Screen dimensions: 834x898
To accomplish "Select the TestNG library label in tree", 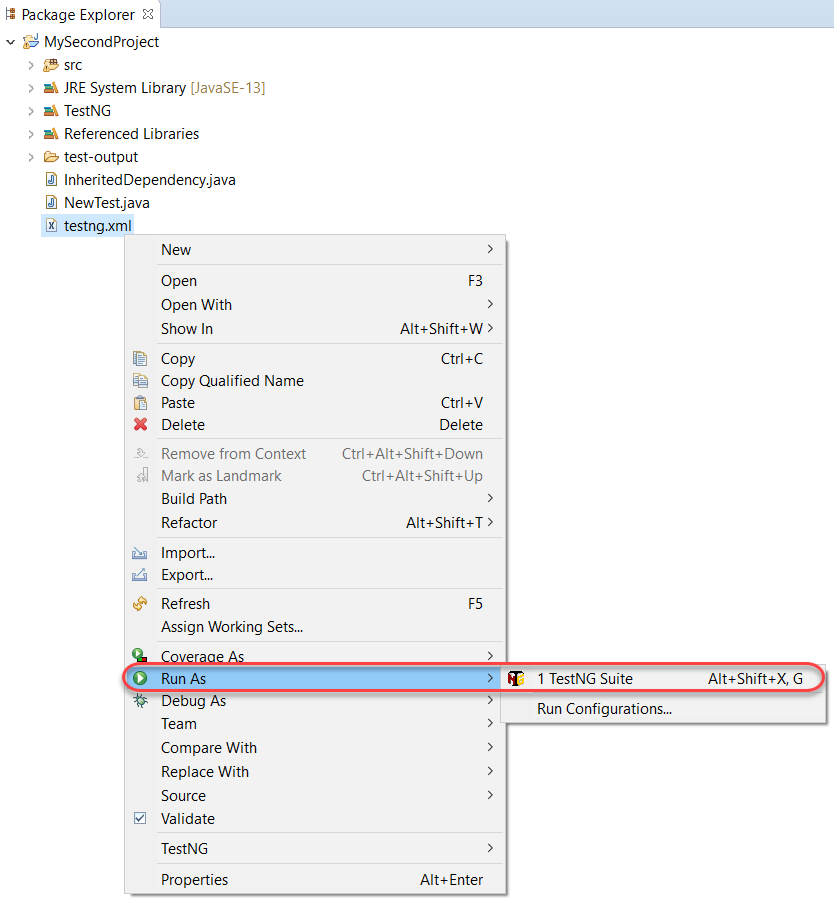I will click(x=87, y=111).
